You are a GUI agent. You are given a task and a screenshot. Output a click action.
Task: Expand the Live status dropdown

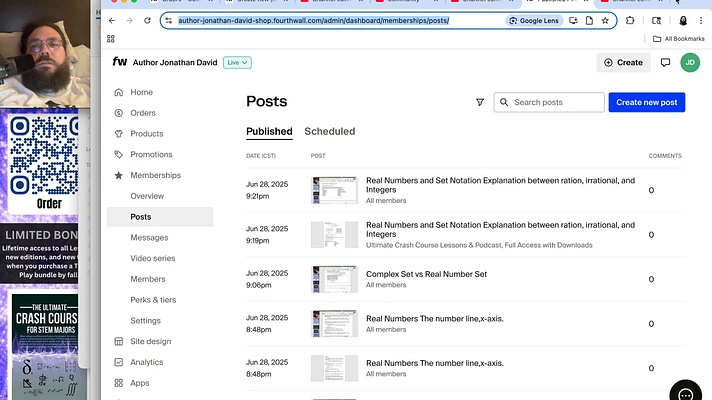coord(237,63)
